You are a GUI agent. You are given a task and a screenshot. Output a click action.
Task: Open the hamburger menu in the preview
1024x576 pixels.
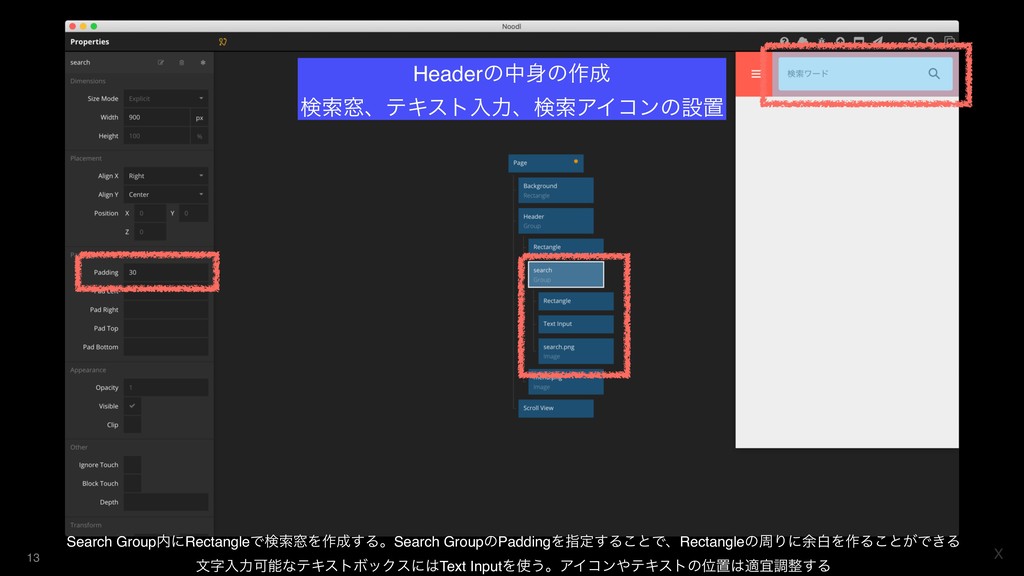click(x=756, y=74)
